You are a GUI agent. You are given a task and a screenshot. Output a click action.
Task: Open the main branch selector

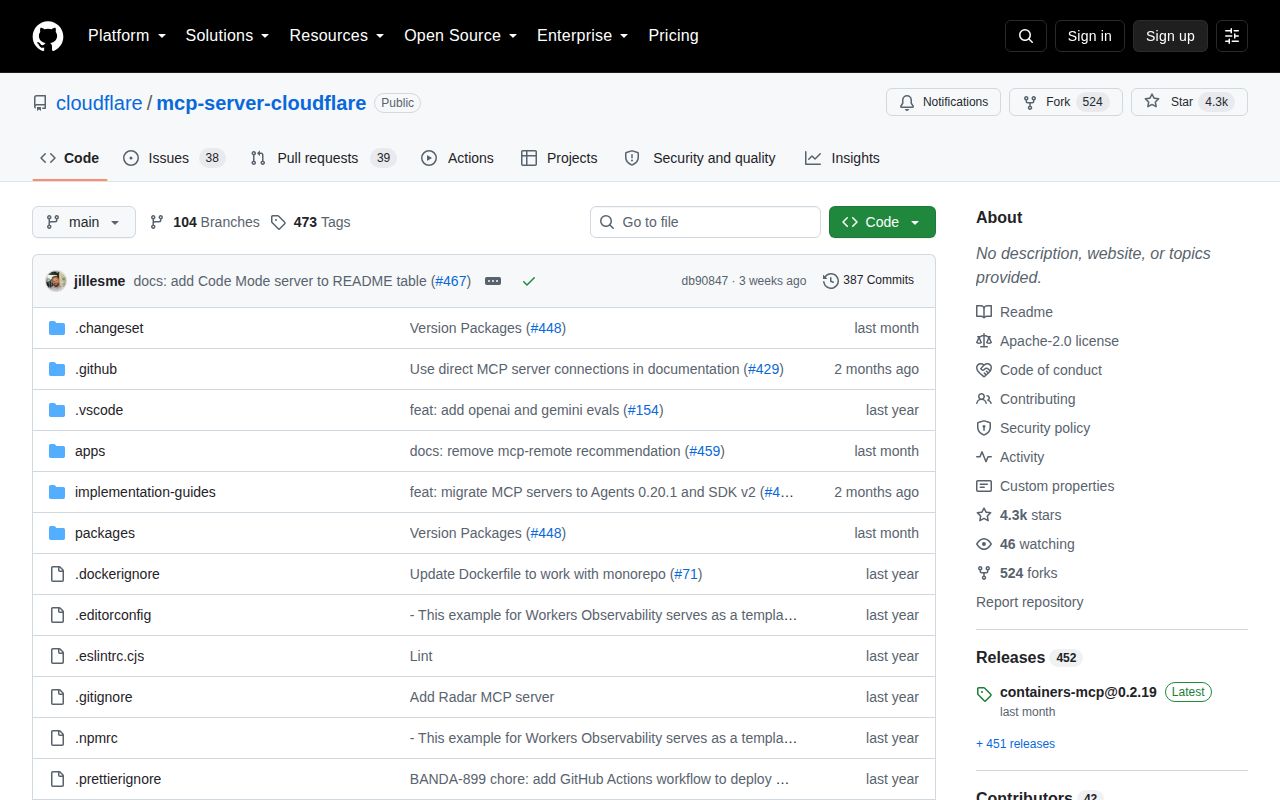point(84,222)
